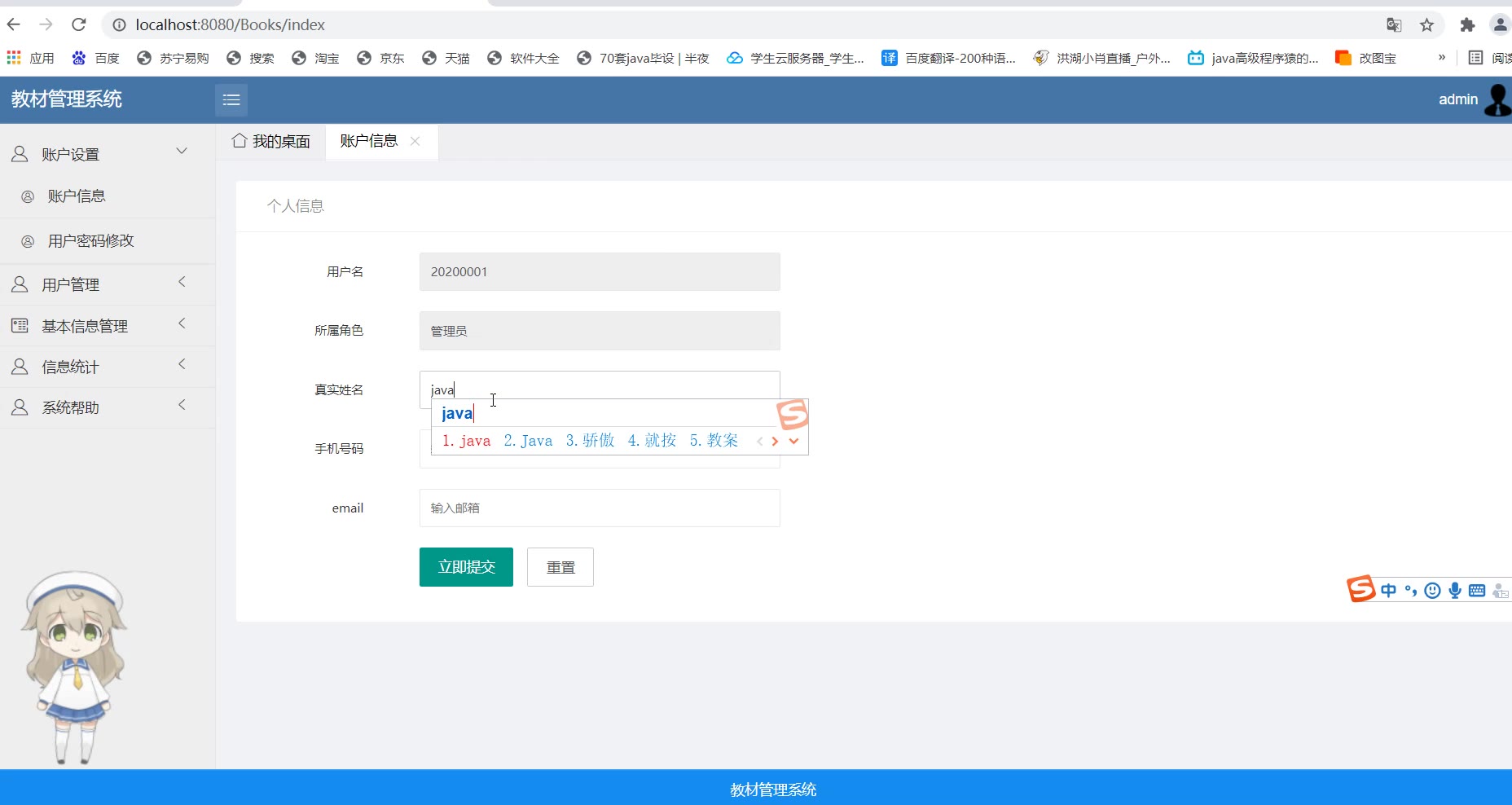
Task: Open the 软件大全 bookmark
Action: (x=523, y=58)
